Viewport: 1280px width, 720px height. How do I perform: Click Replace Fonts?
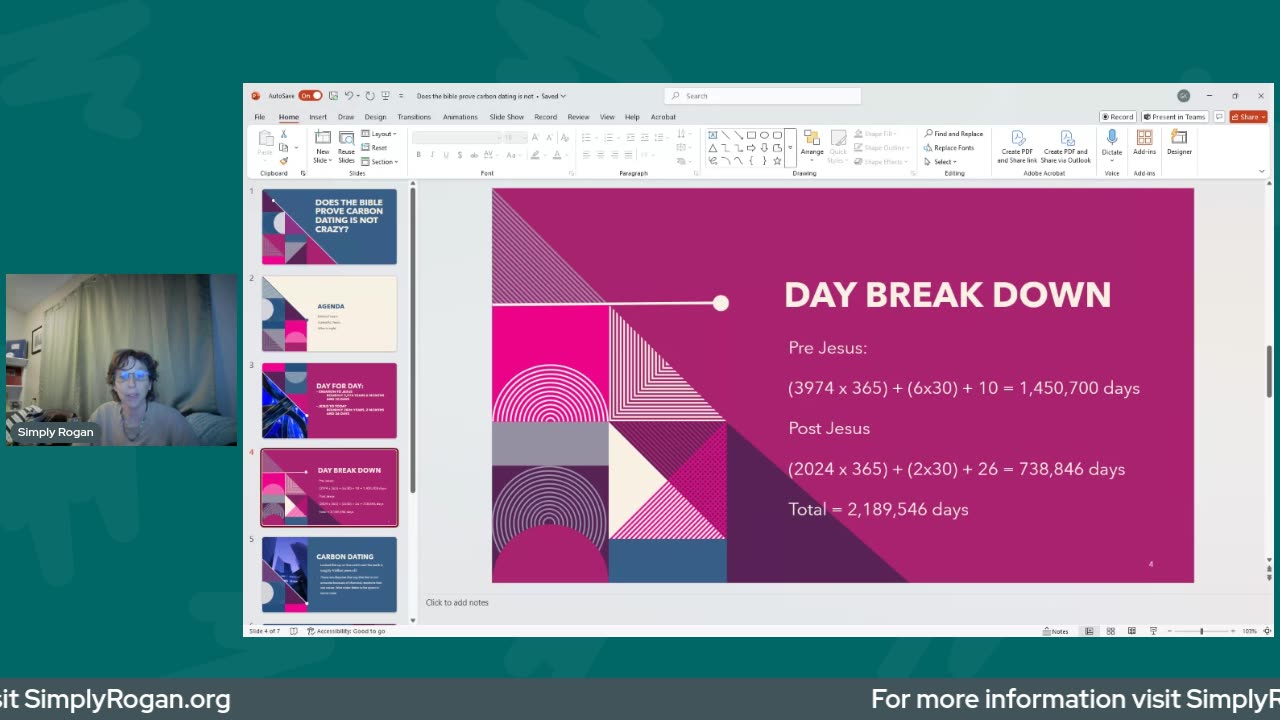tap(949, 148)
